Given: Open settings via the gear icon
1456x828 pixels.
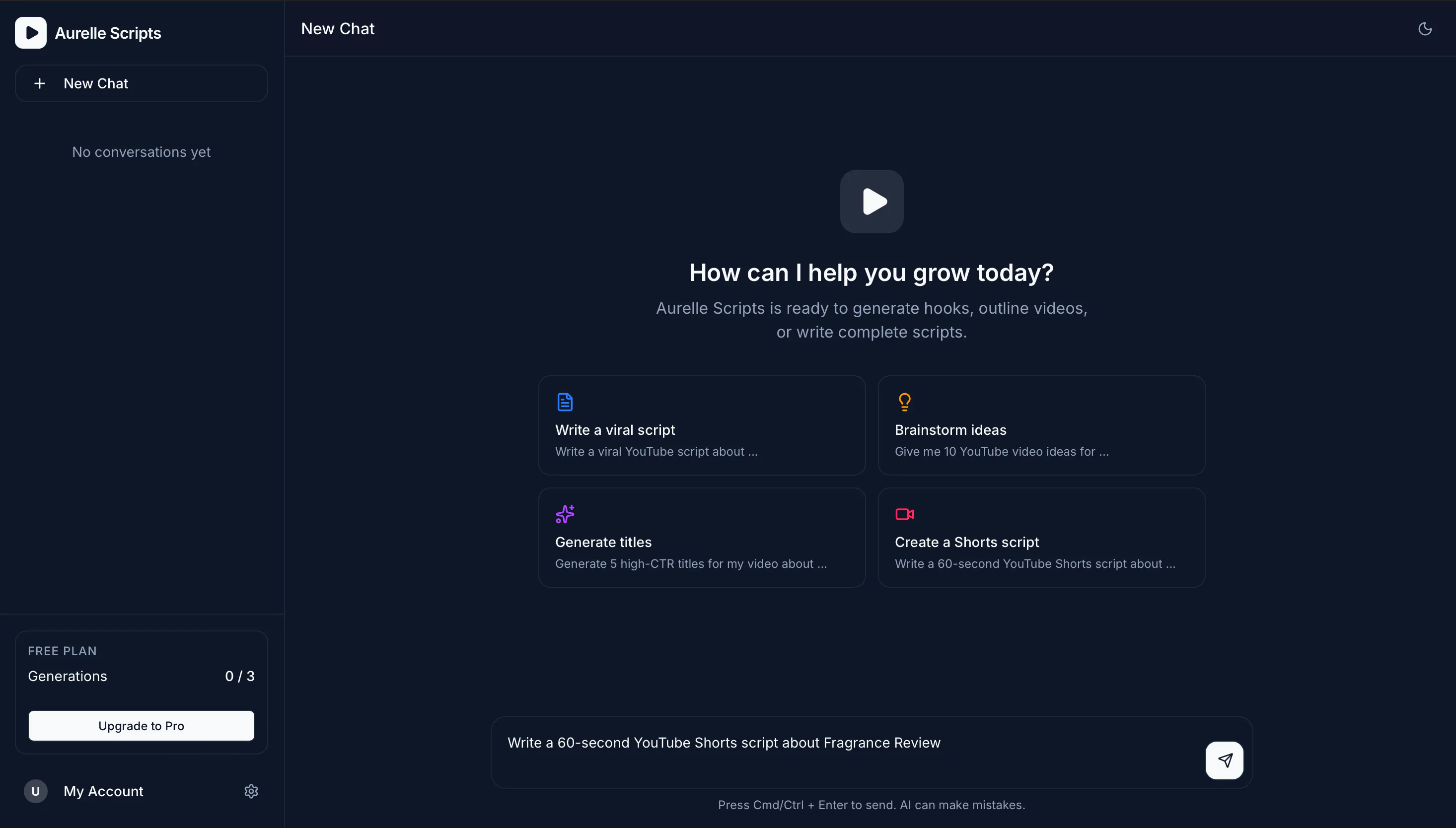Looking at the screenshot, I should pyautogui.click(x=251, y=791).
